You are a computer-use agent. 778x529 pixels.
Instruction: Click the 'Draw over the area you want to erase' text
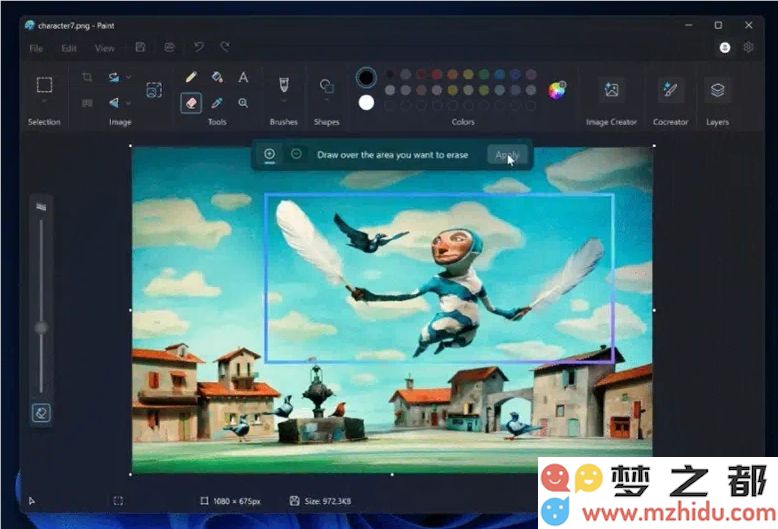392,155
